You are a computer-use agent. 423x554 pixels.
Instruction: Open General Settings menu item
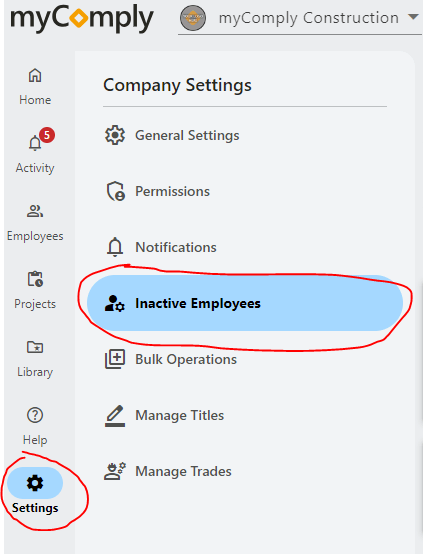(245, 135)
